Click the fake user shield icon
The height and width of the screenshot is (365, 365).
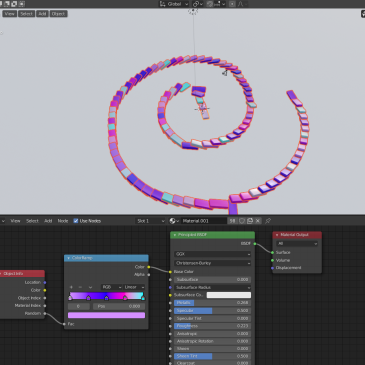coord(242,221)
